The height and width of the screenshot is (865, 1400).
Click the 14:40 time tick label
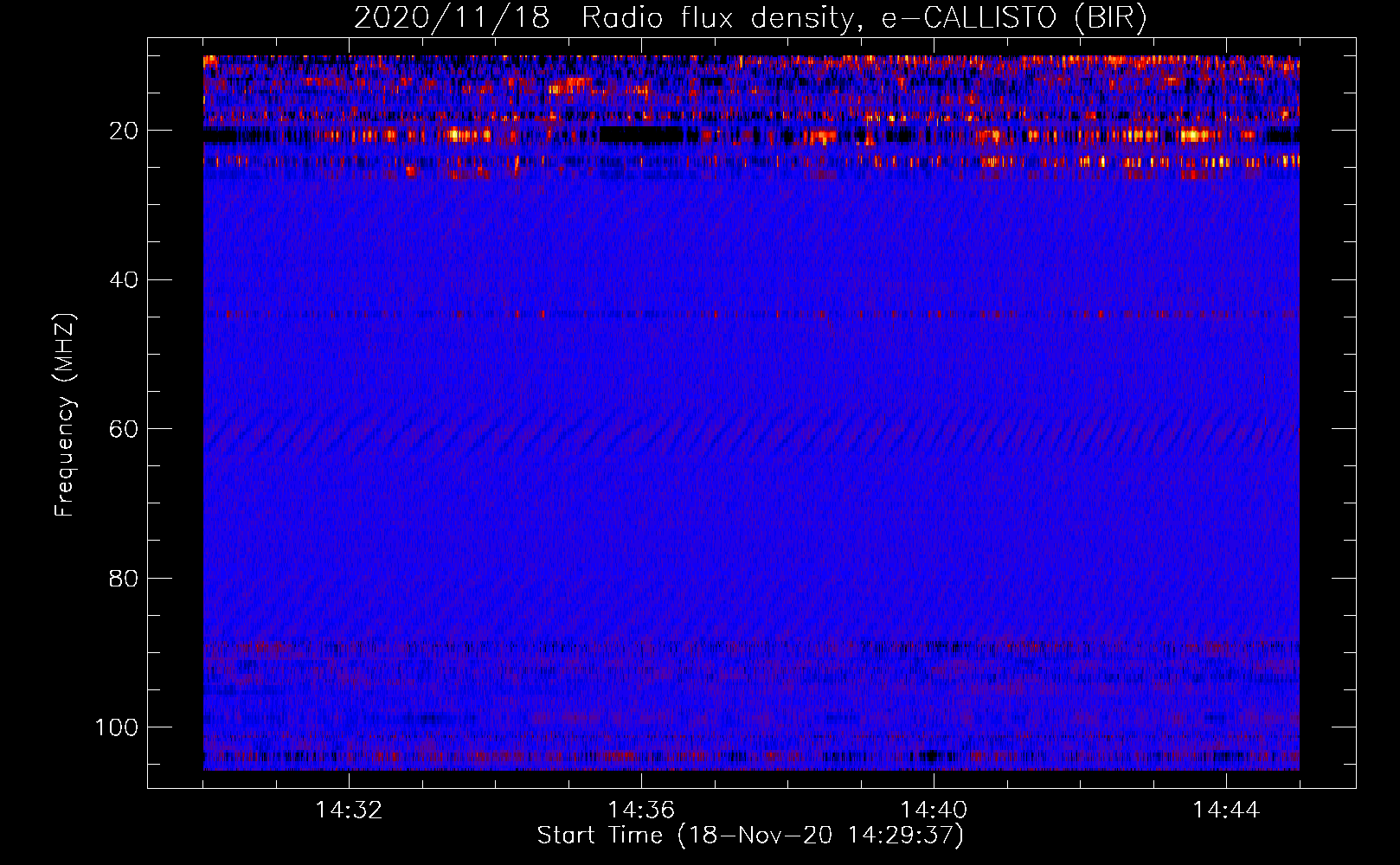934,811
